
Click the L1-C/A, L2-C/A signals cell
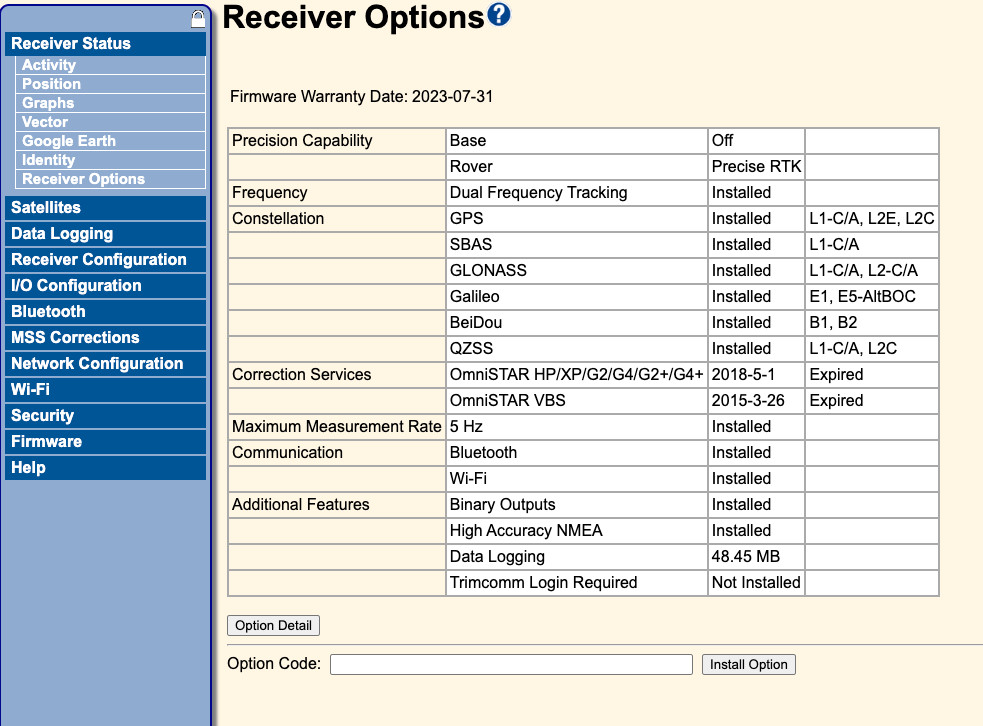click(871, 271)
